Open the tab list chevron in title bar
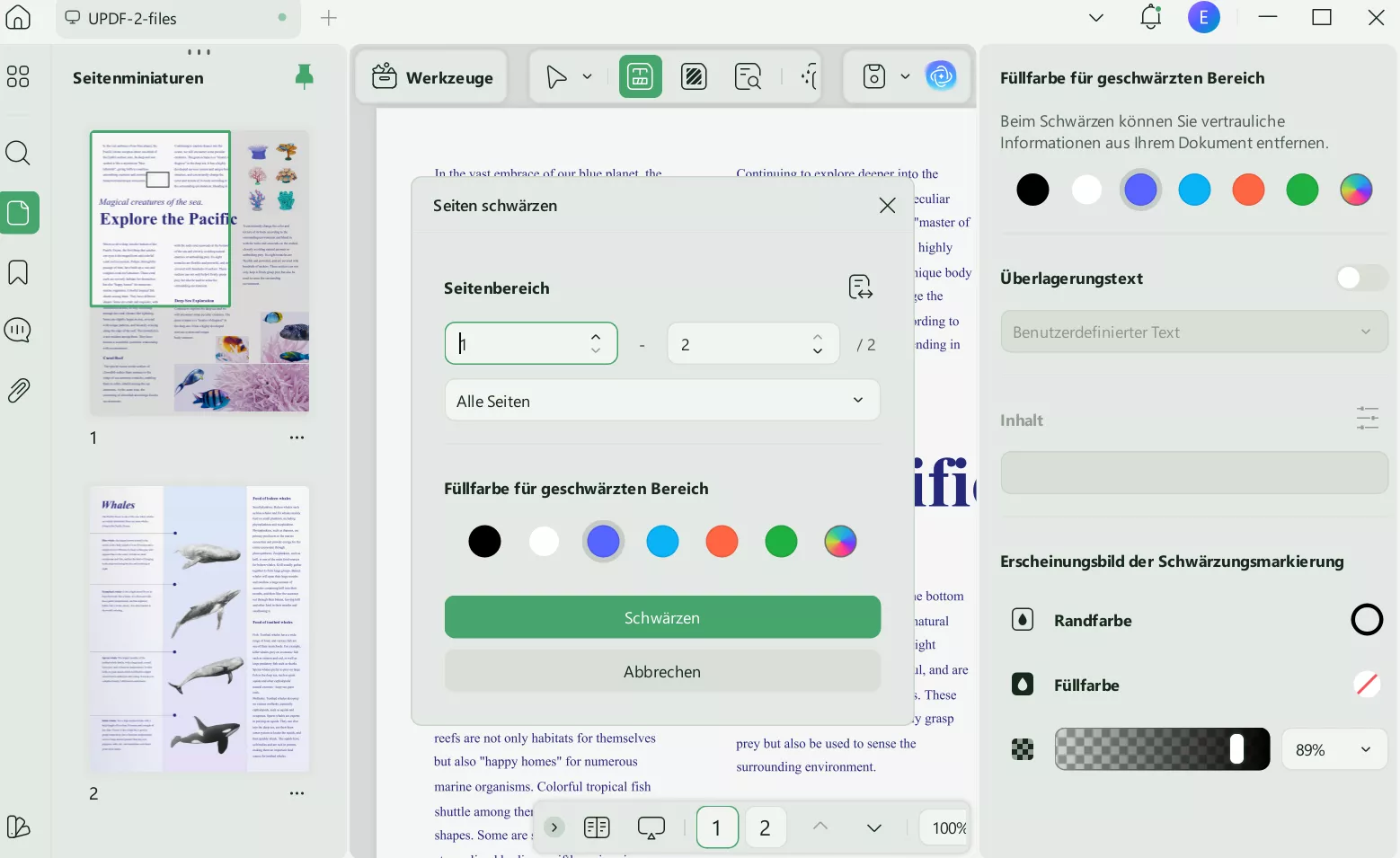The width and height of the screenshot is (1400, 858). 1096,17
